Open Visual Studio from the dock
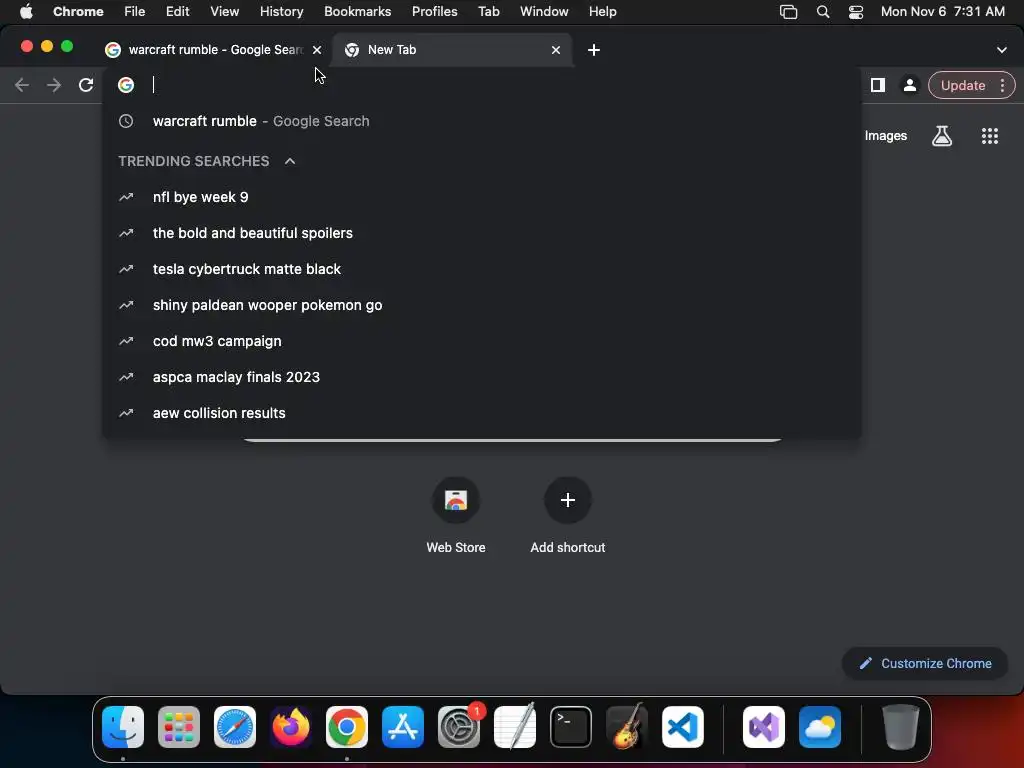 pos(763,727)
